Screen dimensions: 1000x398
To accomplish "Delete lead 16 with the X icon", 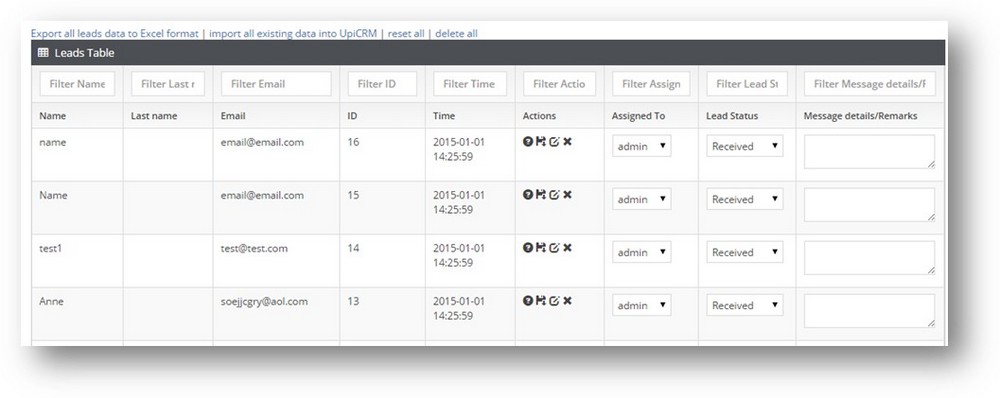I will (567, 142).
